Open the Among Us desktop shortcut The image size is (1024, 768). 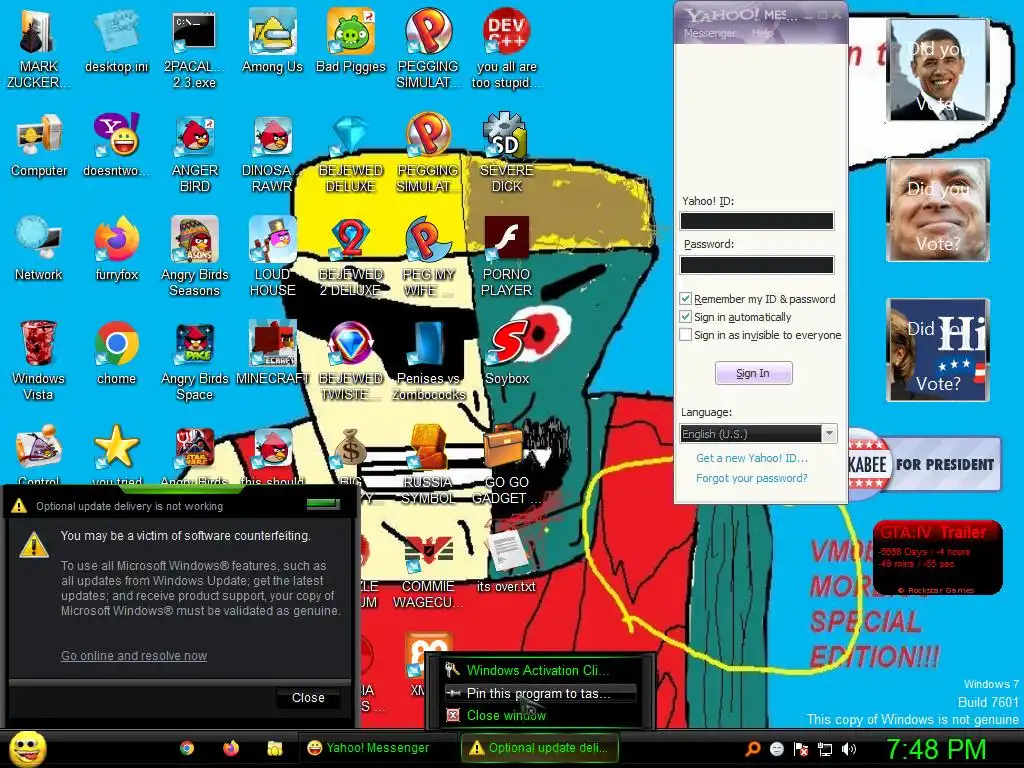(272, 40)
